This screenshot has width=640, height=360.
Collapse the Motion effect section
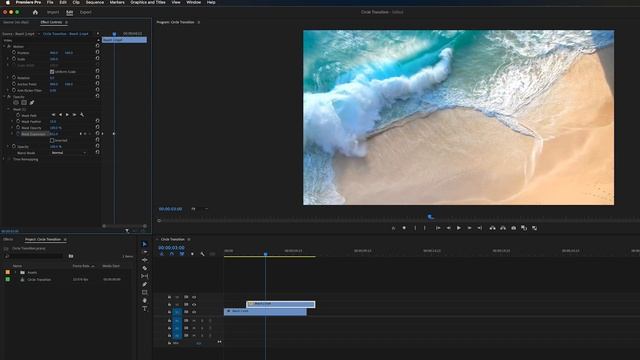click(4, 47)
